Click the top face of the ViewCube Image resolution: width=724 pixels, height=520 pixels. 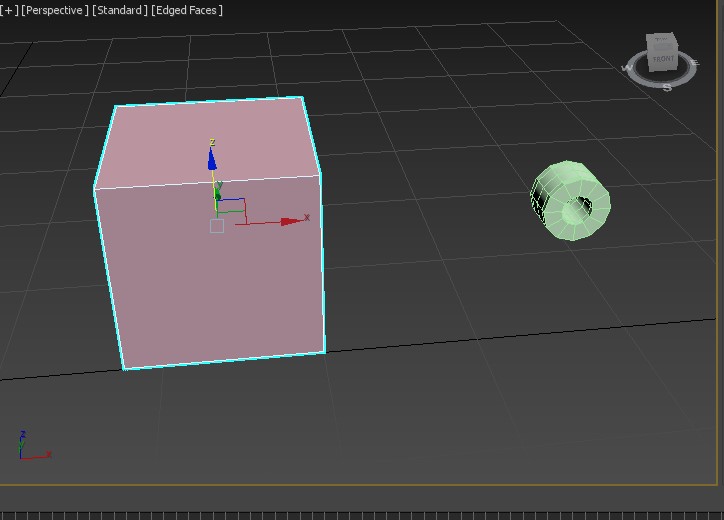(661, 41)
